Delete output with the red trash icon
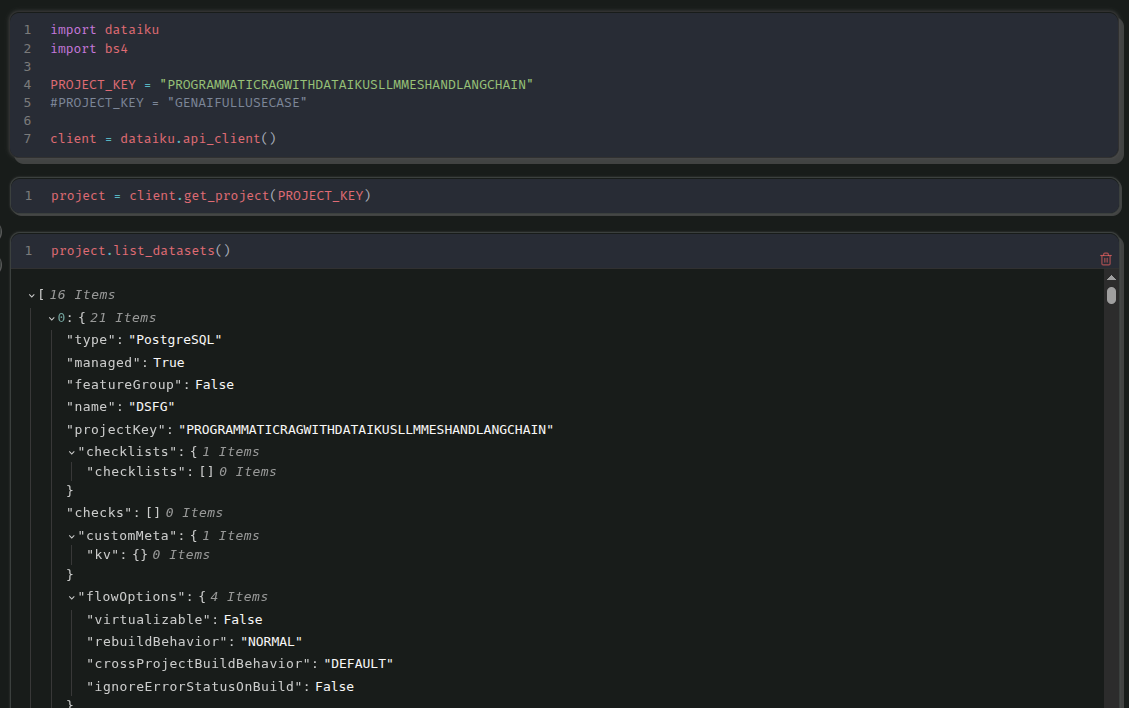This screenshot has height=708, width=1129. pyautogui.click(x=1106, y=259)
